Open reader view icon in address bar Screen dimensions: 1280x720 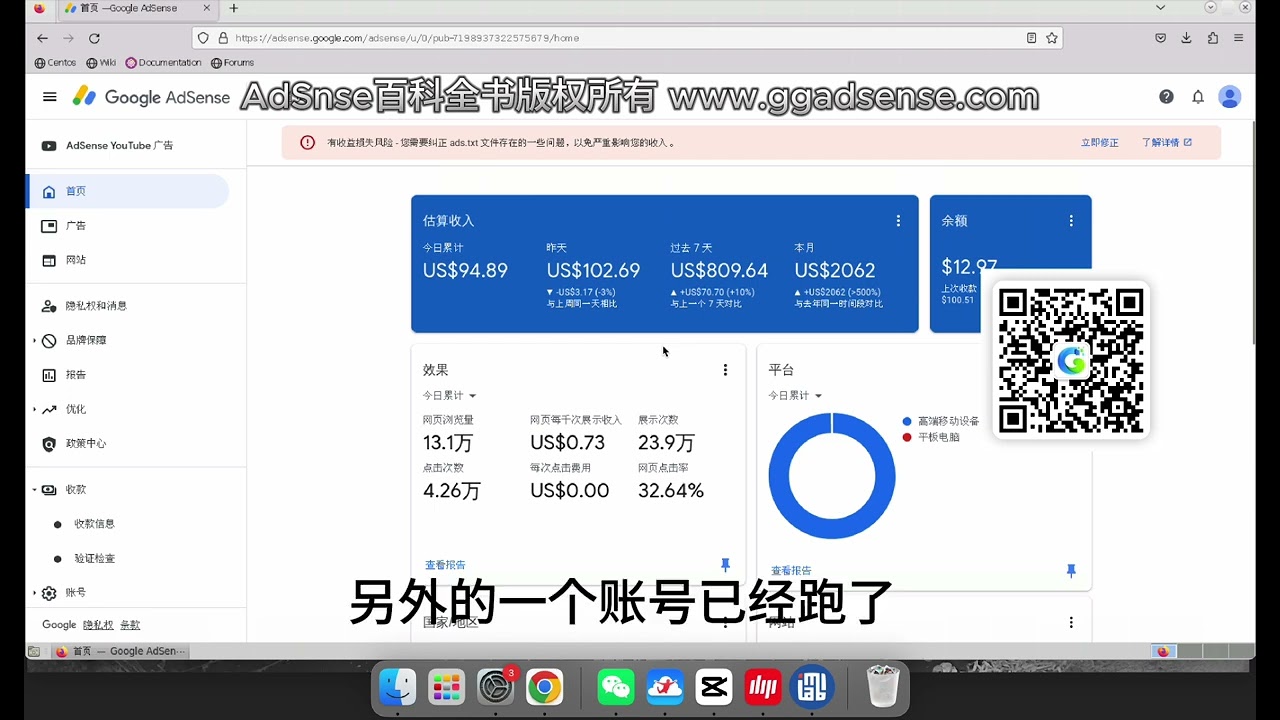coord(1031,38)
